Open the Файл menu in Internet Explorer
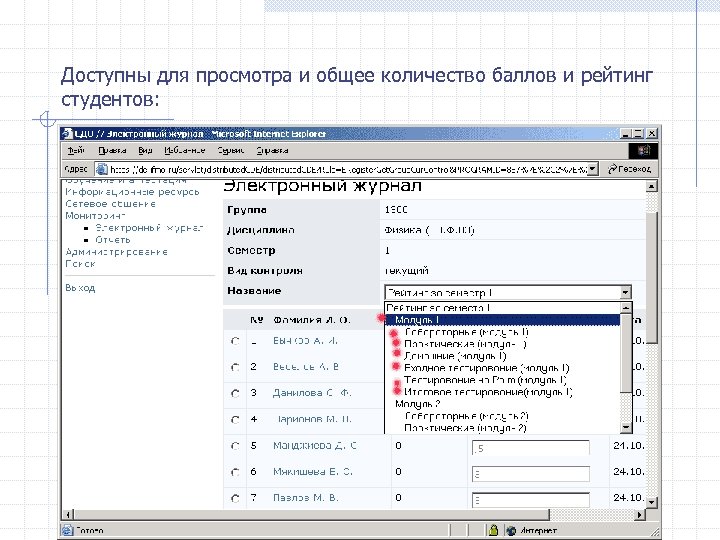This screenshot has width=720, height=540. [x=76, y=151]
